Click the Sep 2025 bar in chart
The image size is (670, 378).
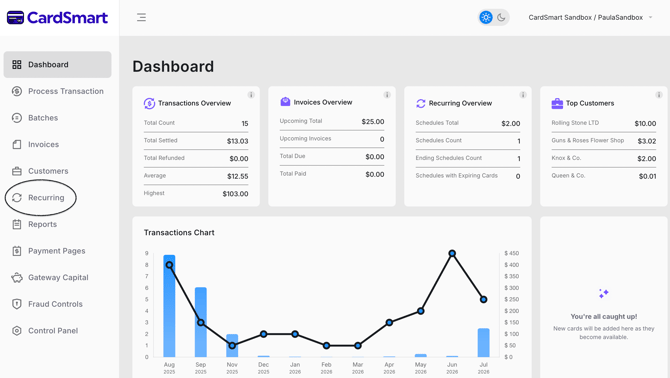coord(201,322)
